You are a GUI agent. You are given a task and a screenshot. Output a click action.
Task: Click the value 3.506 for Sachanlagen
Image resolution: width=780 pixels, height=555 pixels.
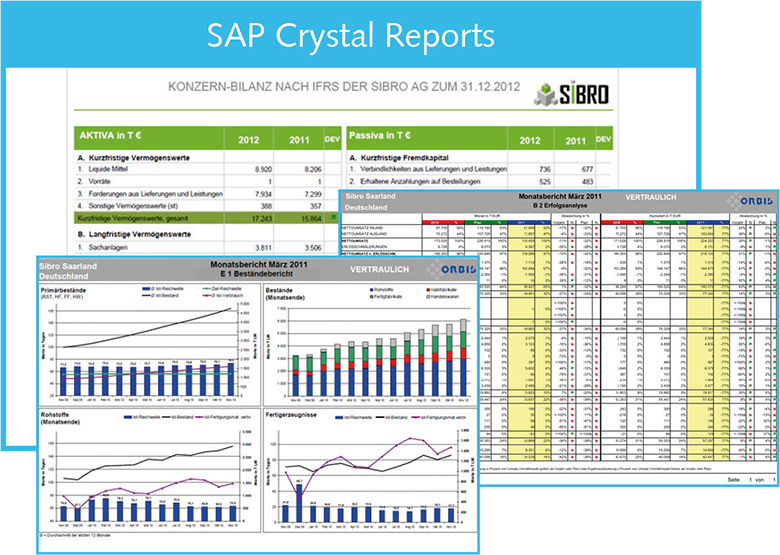coord(313,248)
